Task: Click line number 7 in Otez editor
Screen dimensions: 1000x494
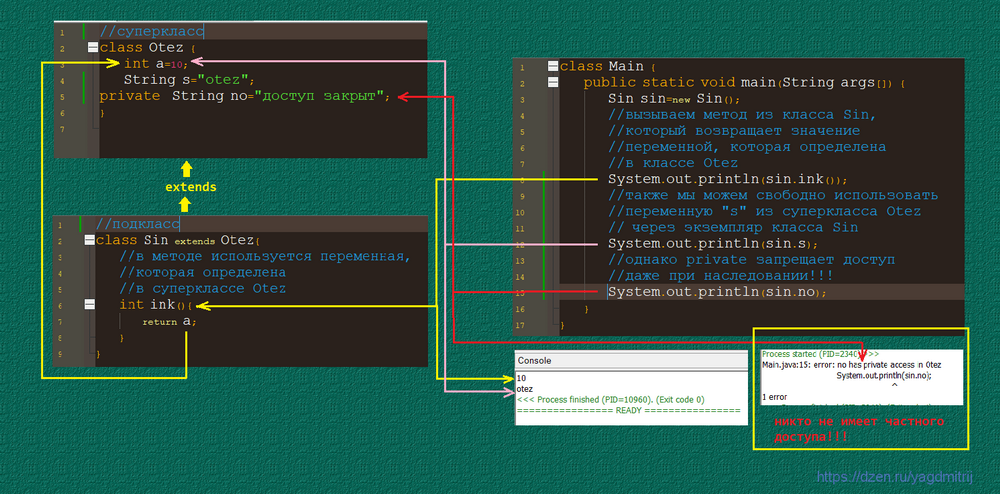Action: [x=62, y=129]
